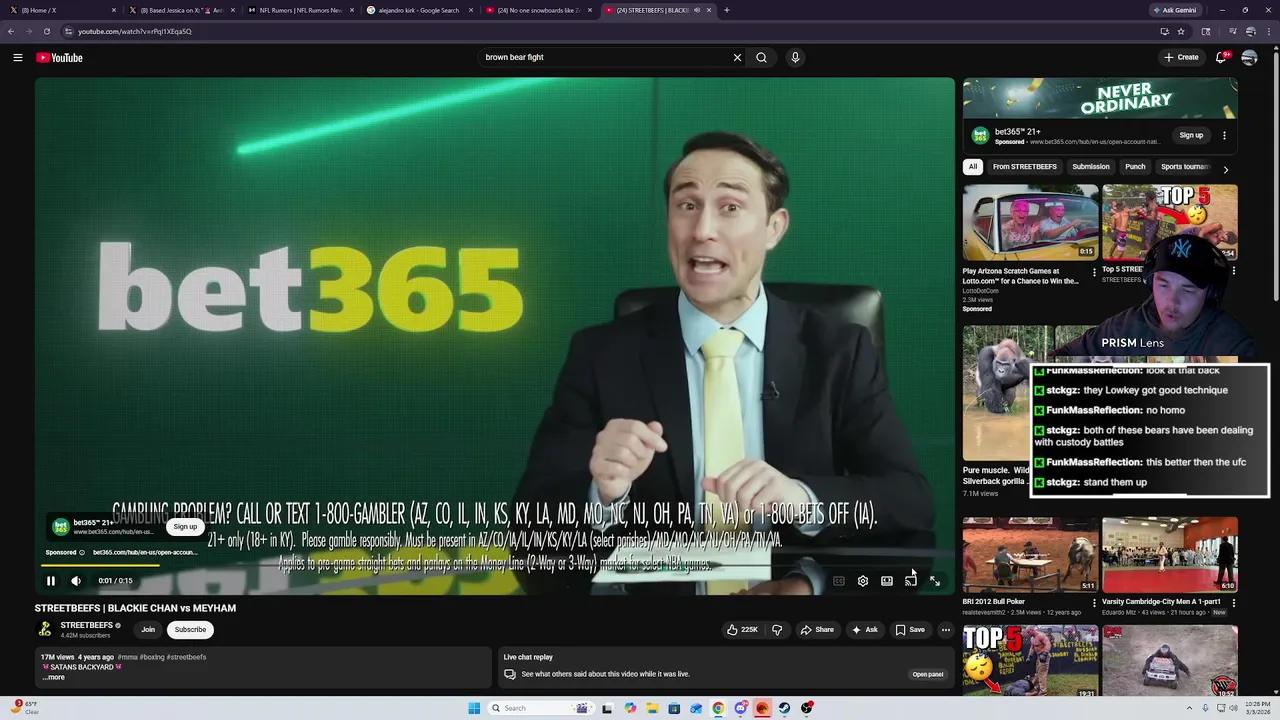1280x720 pixels.
Task: Share the STREETBEEFS video
Action: click(817, 630)
